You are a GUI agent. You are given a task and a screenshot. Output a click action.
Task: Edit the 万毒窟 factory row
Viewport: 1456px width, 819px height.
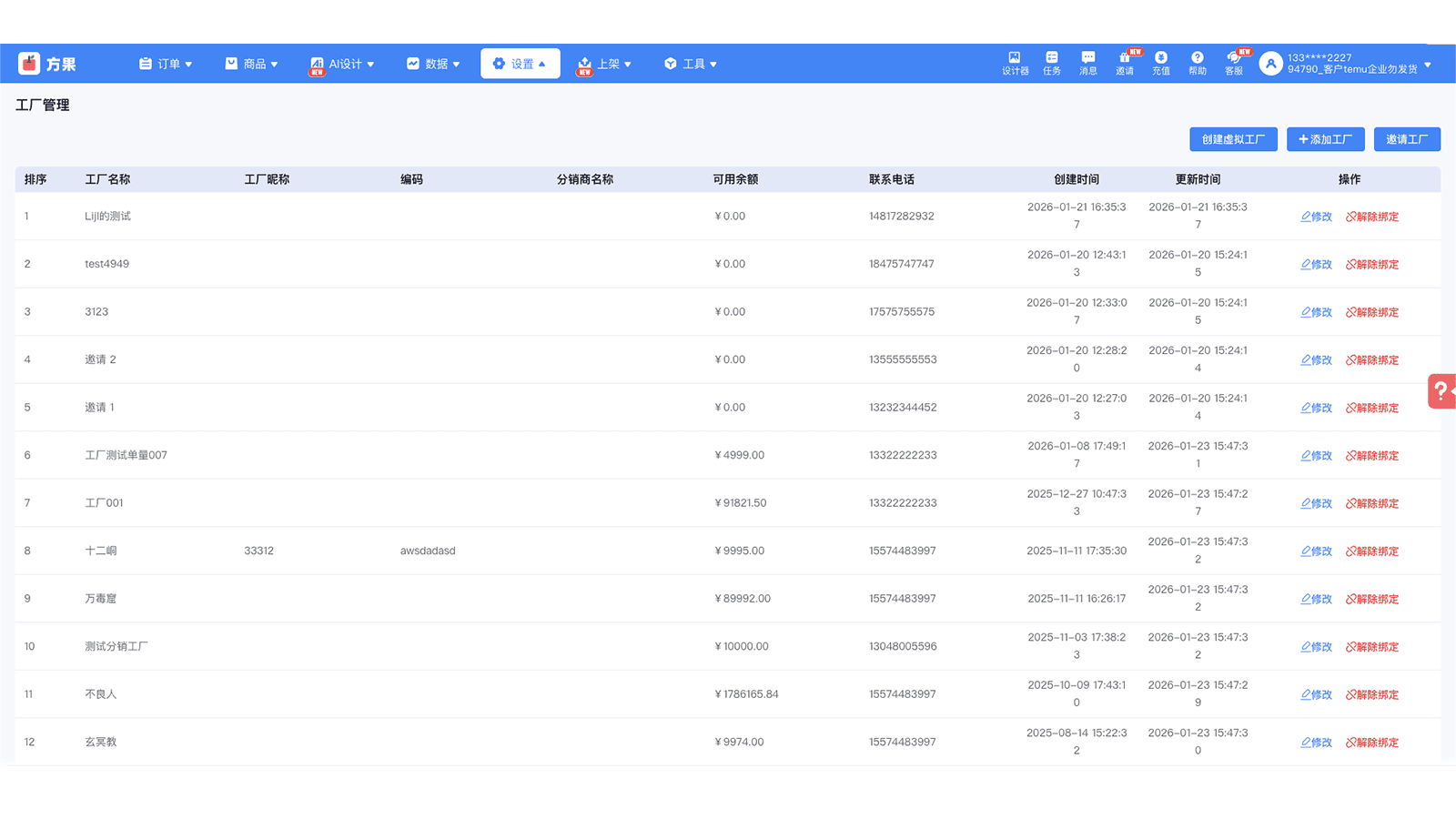tap(1316, 599)
